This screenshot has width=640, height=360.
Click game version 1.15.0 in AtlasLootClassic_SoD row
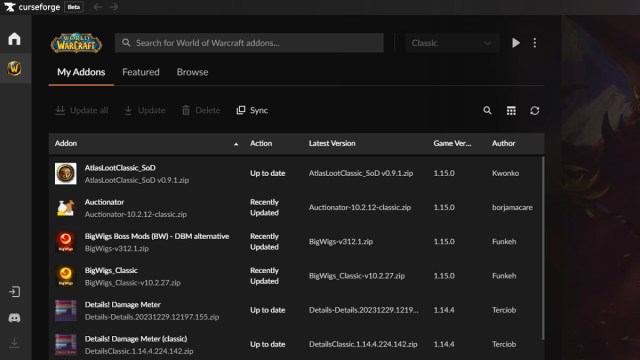click(x=444, y=173)
